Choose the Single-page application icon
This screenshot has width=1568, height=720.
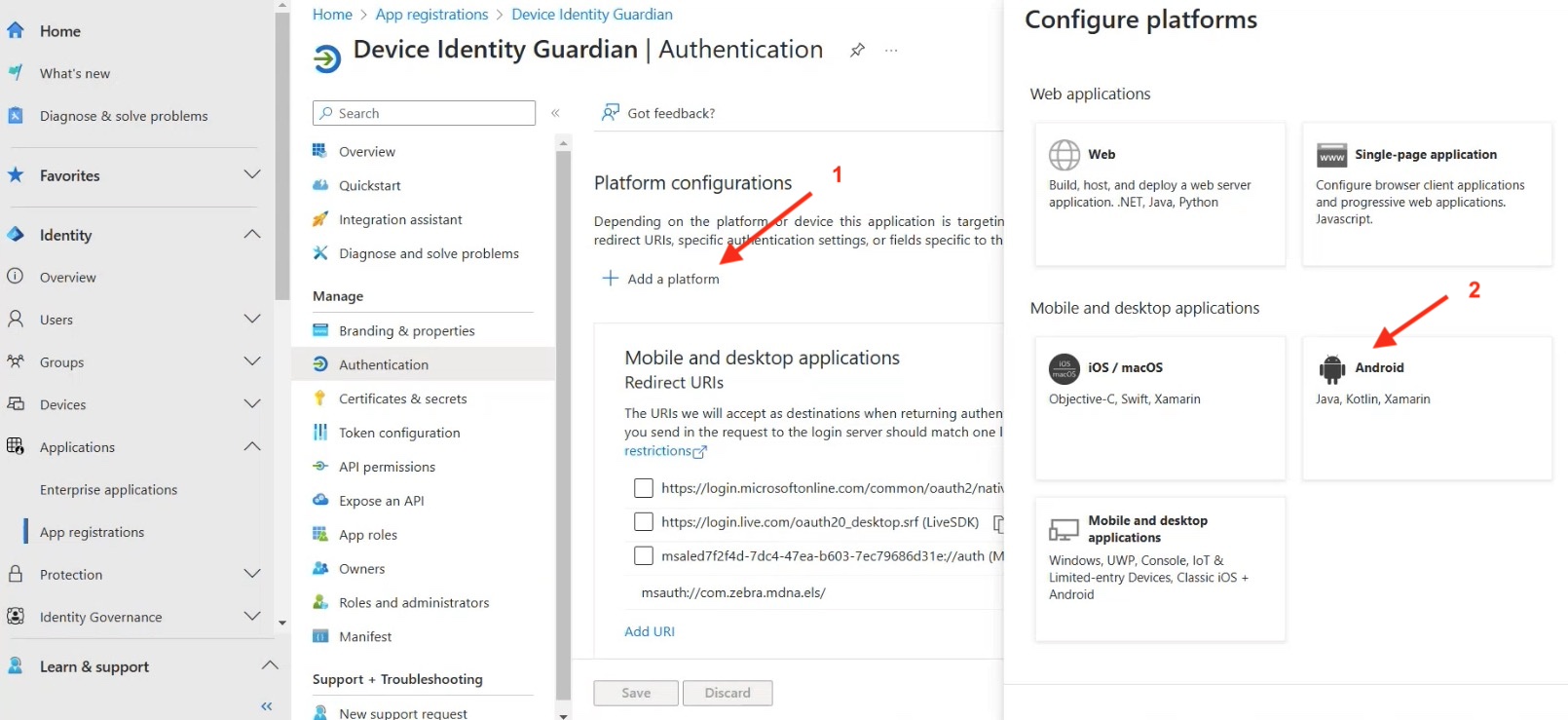coord(1331,155)
